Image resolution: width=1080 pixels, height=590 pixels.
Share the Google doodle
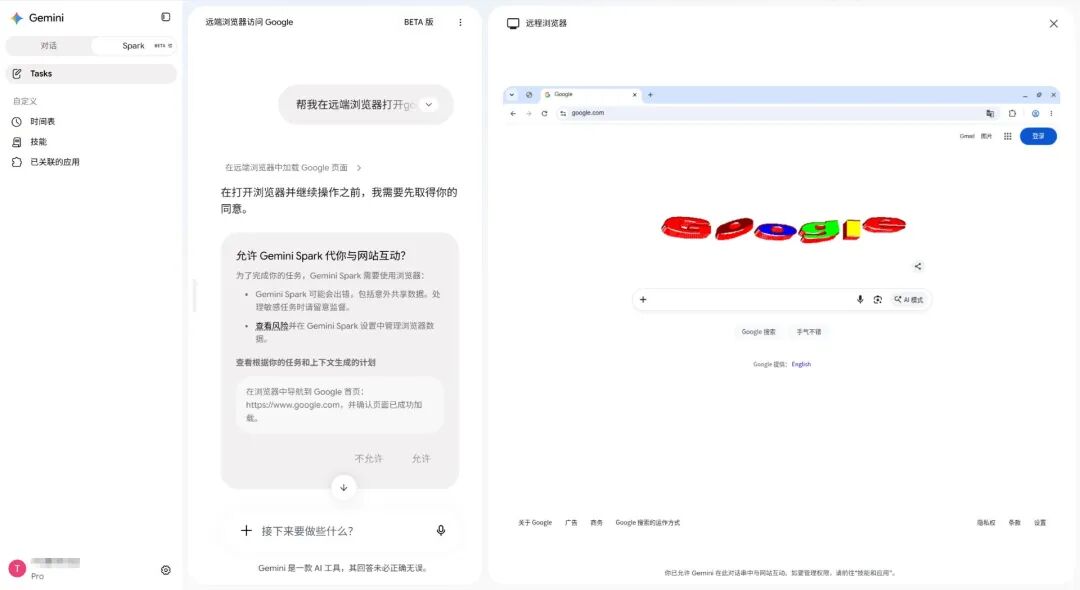[917, 266]
